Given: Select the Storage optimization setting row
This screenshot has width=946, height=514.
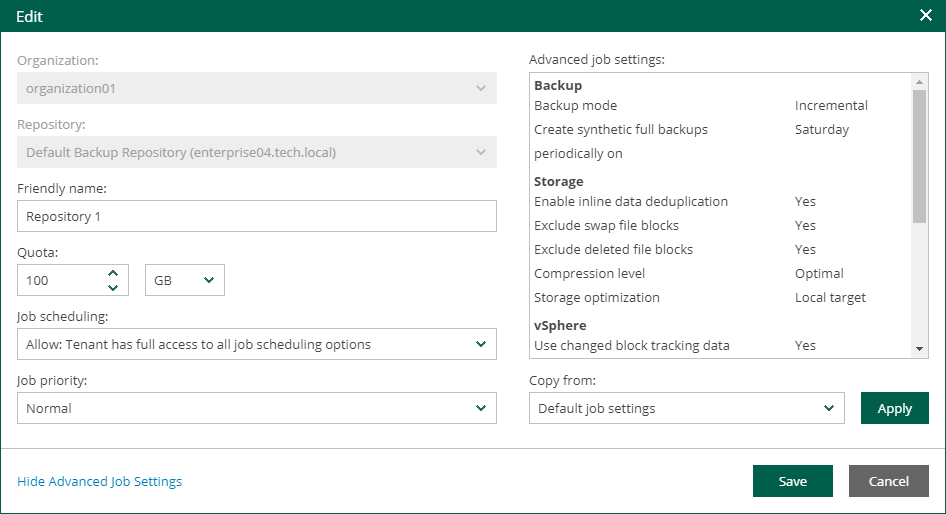Looking at the screenshot, I should [x=700, y=298].
